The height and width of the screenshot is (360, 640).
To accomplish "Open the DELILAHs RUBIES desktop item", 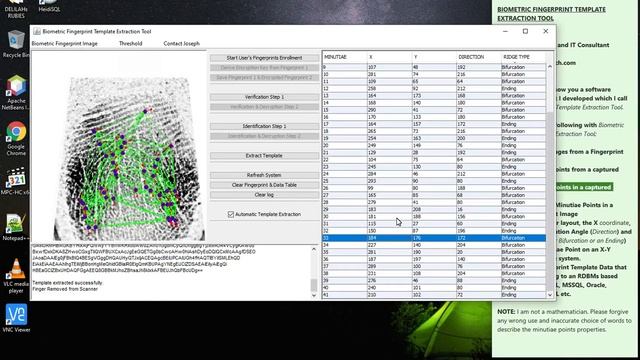I will pyautogui.click(x=16, y=9).
